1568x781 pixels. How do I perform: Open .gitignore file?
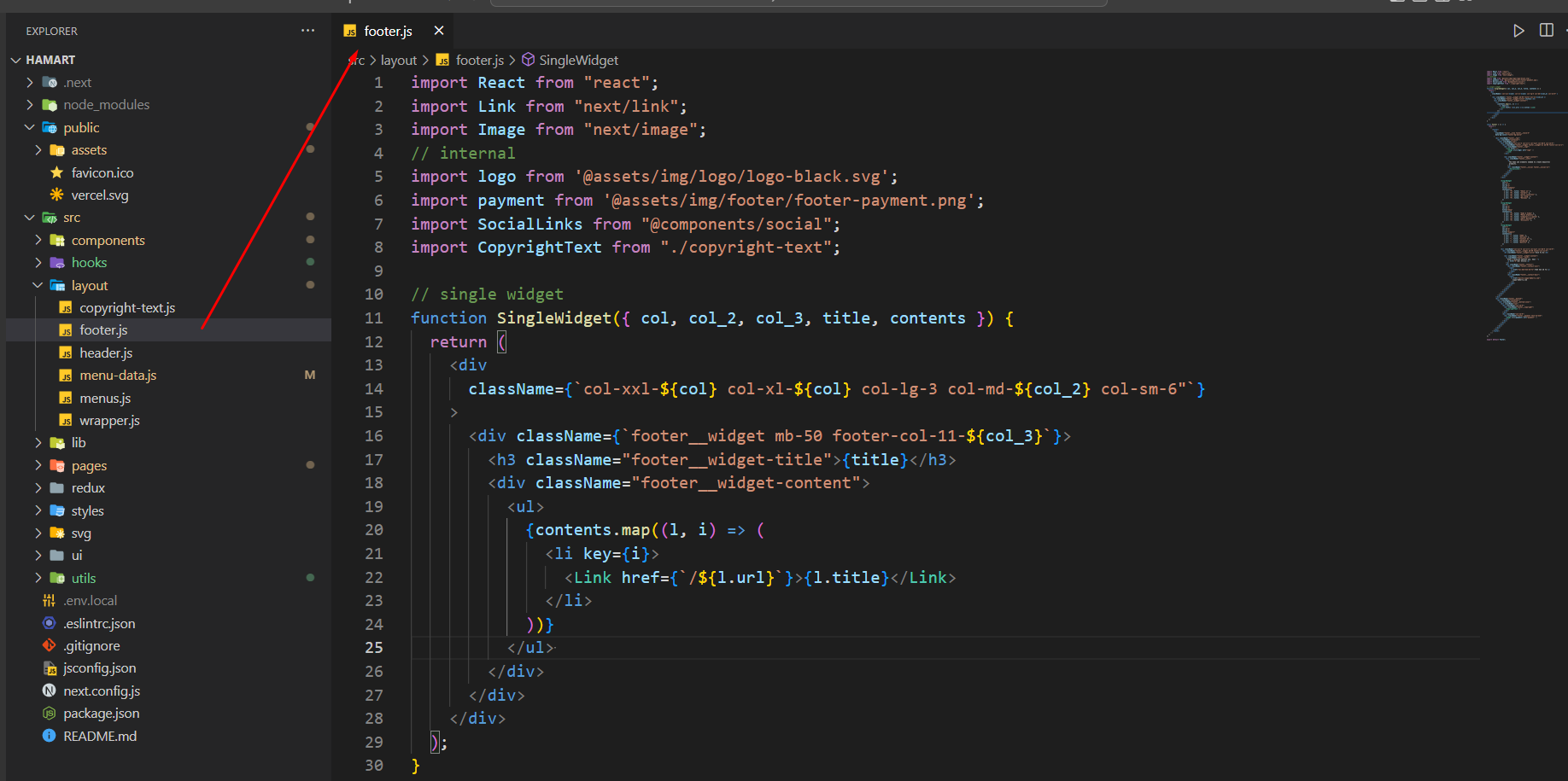[x=91, y=646]
